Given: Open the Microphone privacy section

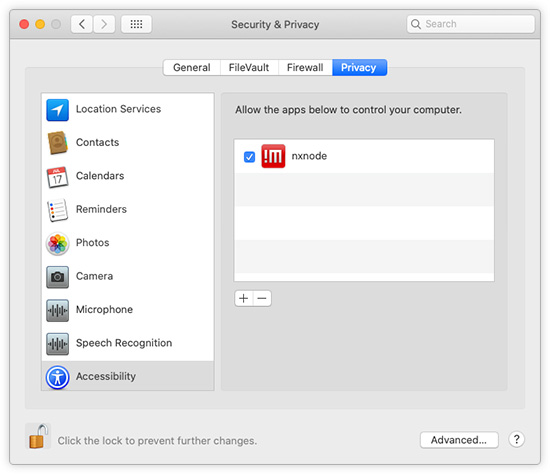Looking at the screenshot, I should (128, 309).
